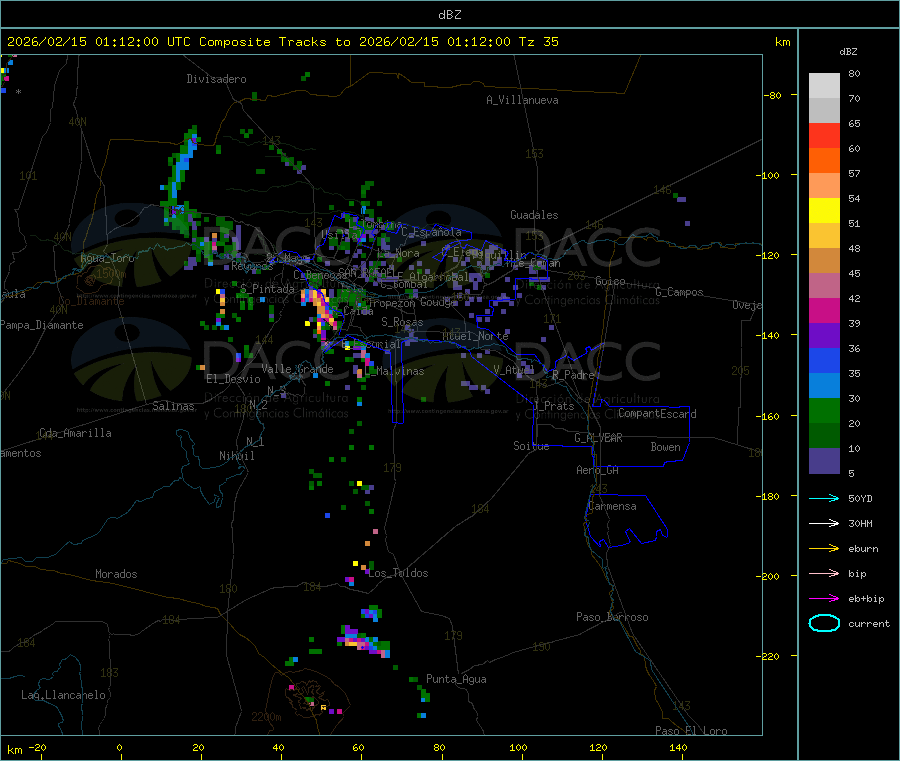Screen dimensions: 900x761
Task: Click the 'Morados' map label
Action: click(117, 574)
